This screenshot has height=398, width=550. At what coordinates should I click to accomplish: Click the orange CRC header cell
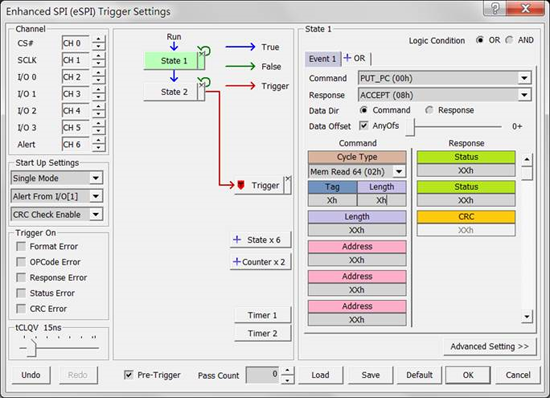(466, 217)
